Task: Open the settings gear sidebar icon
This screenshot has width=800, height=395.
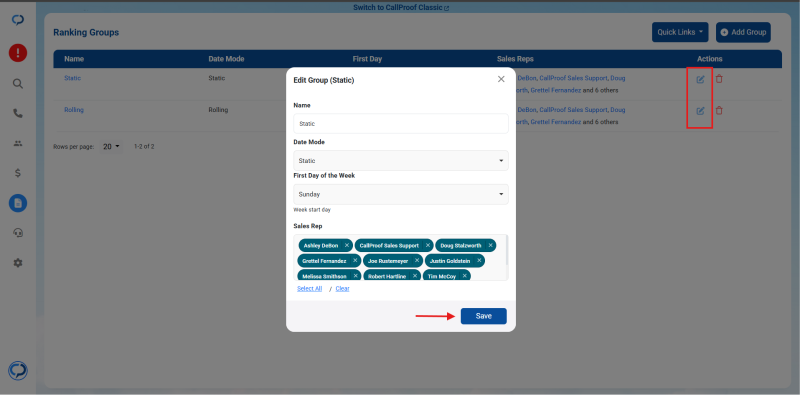Action: 18,262
